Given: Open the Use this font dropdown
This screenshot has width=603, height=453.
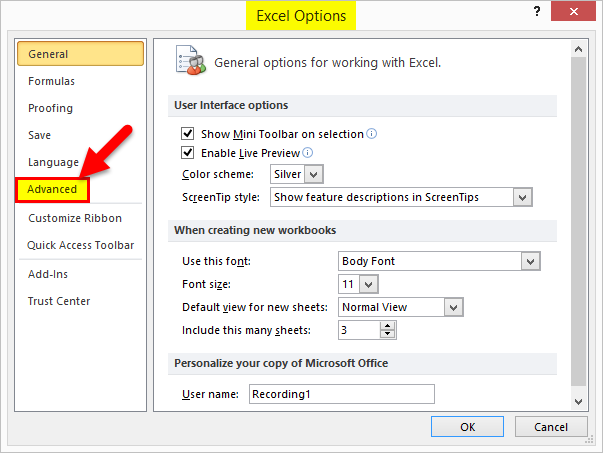Looking at the screenshot, I should pyautogui.click(x=530, y=261).
